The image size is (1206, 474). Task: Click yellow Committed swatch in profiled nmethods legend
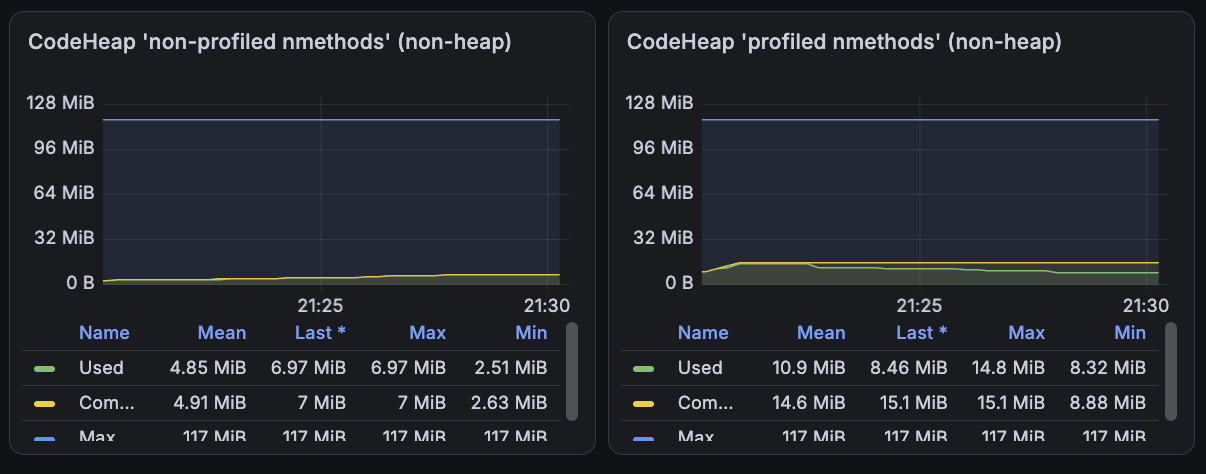pos(645,404)
